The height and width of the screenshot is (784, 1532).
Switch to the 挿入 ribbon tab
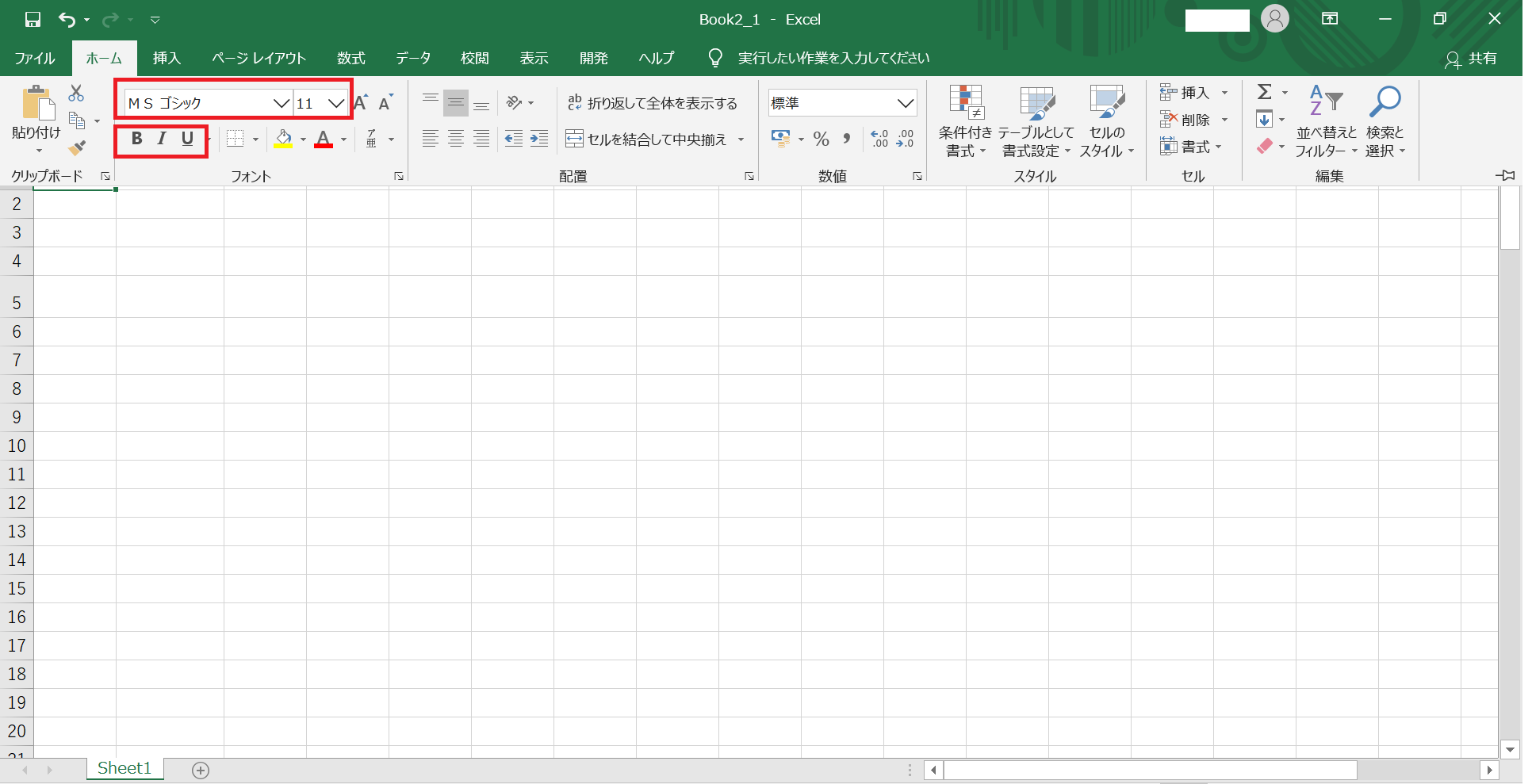pos(167,59)
